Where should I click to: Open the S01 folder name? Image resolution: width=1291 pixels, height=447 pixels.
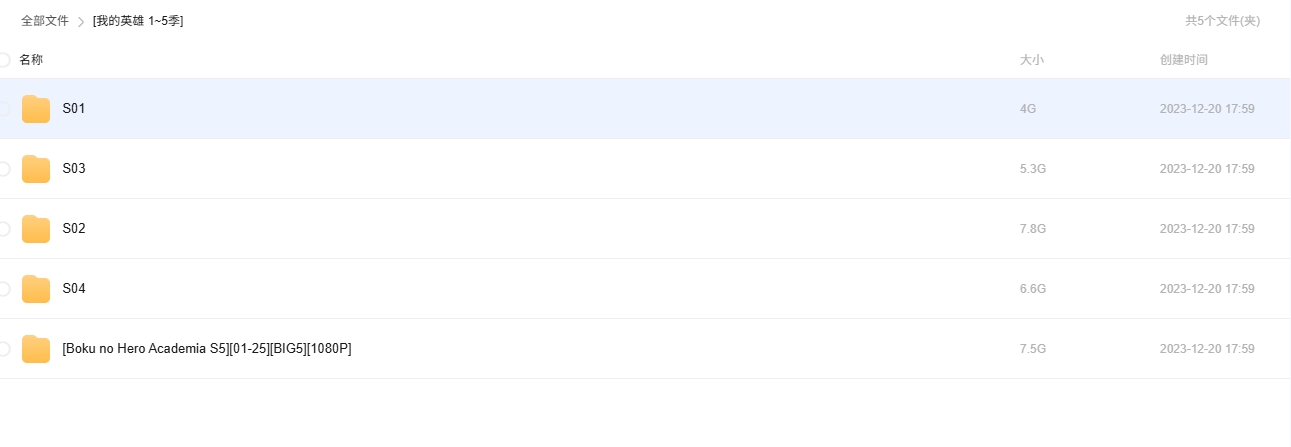click(x=74, y=109)
